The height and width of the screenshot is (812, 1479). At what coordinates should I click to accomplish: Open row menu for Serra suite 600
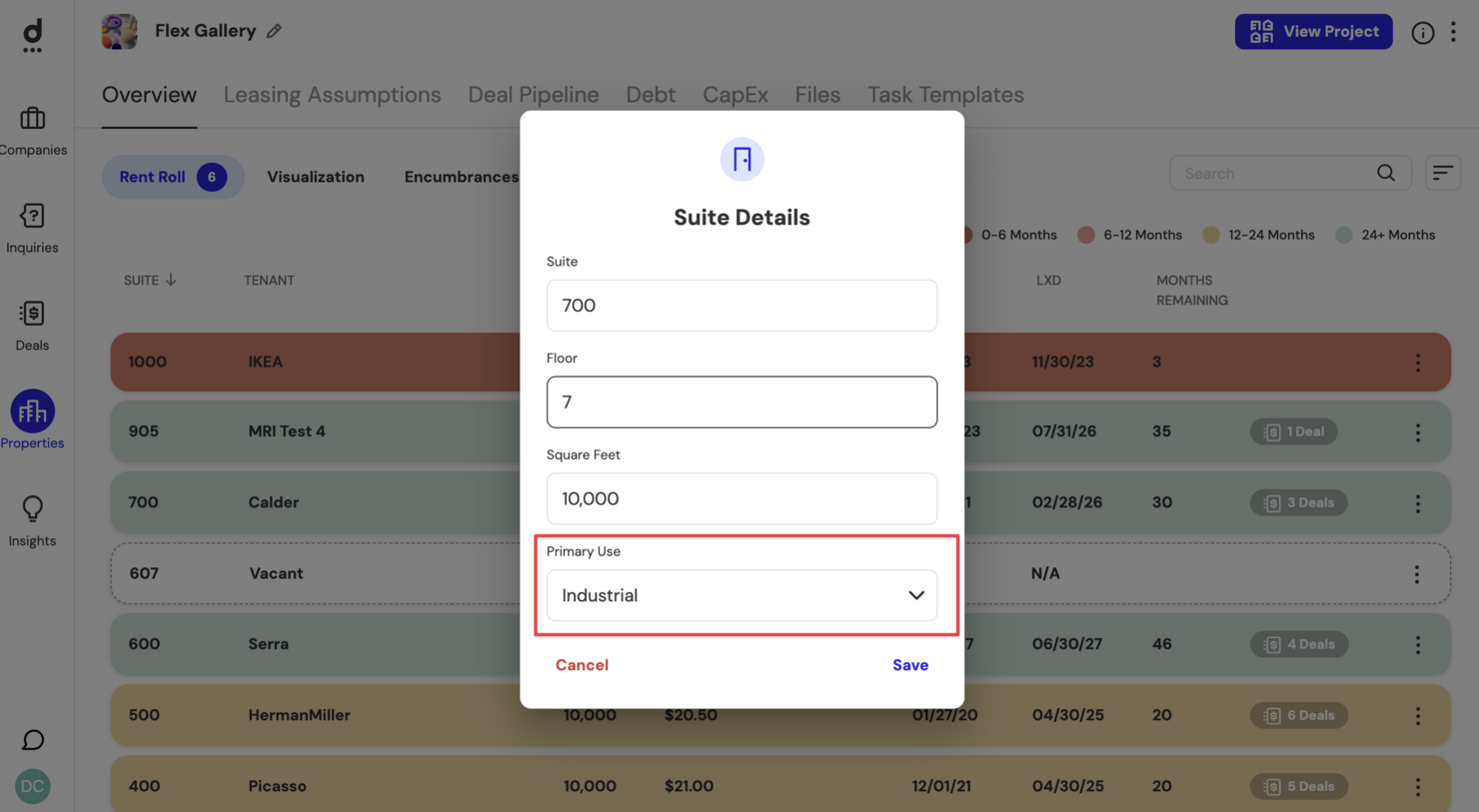1417,645
